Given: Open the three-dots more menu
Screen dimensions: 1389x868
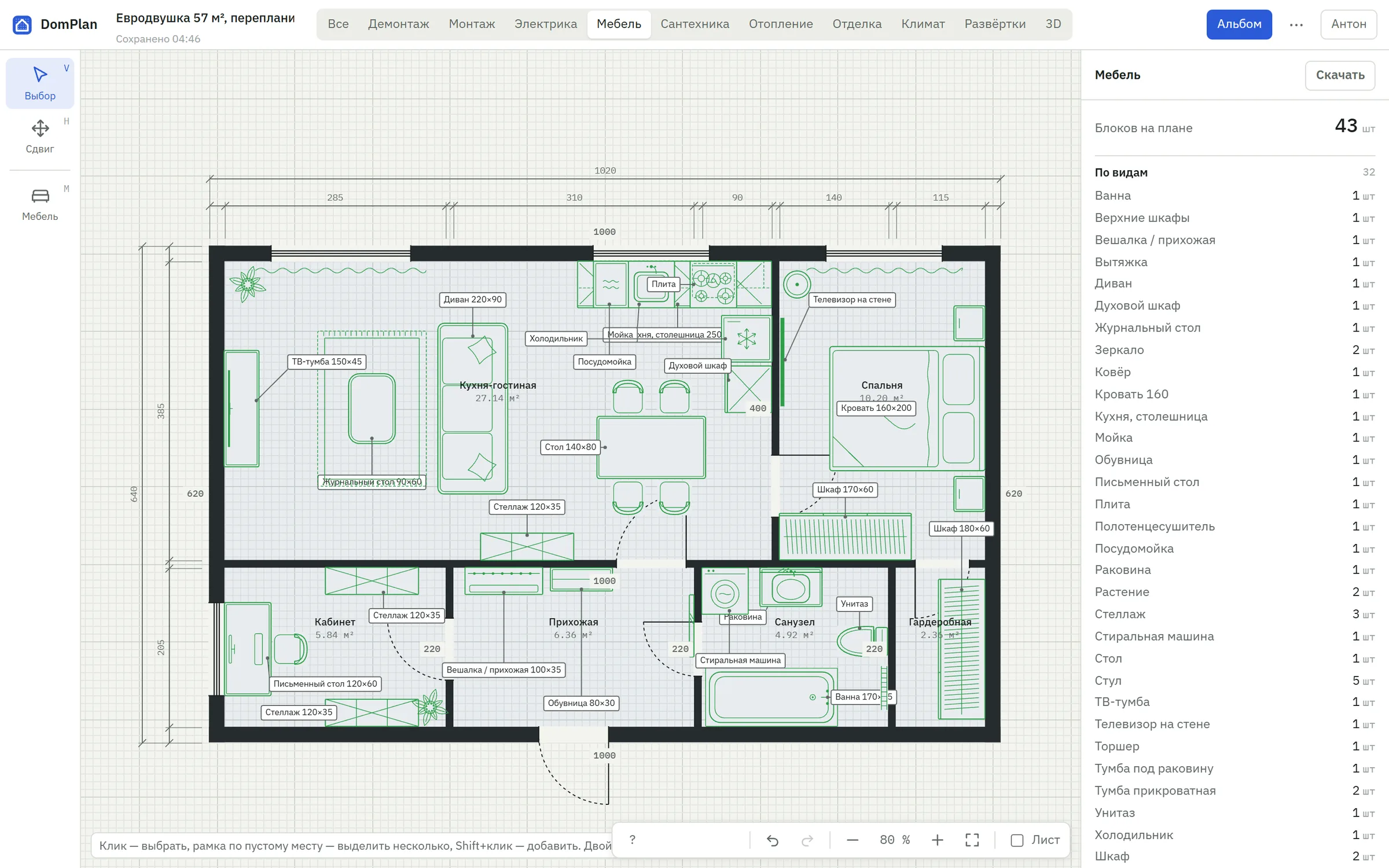Looking at the screenshot, I should point(1296,24).
